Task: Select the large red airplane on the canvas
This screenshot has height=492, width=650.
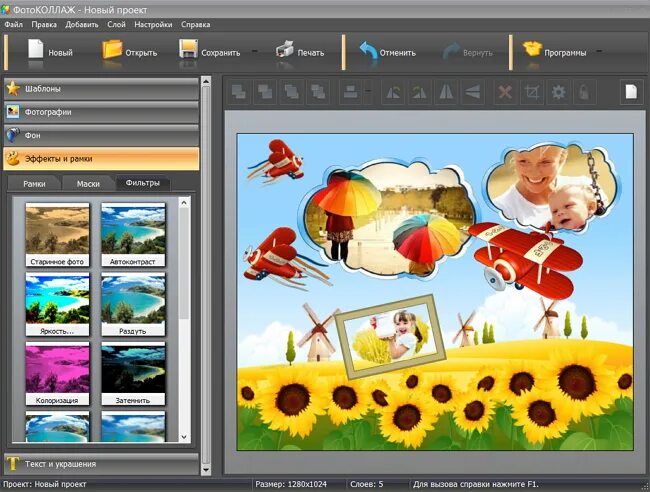Action: point(526,259)
